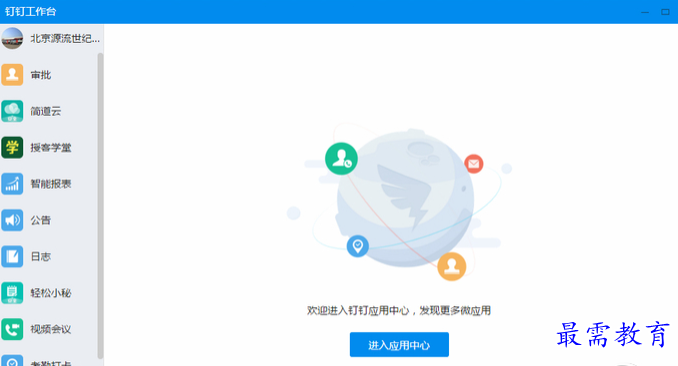Open the 审批 approval app icon
The height and width of the screenshot is (366, 678).
(12, 75)
